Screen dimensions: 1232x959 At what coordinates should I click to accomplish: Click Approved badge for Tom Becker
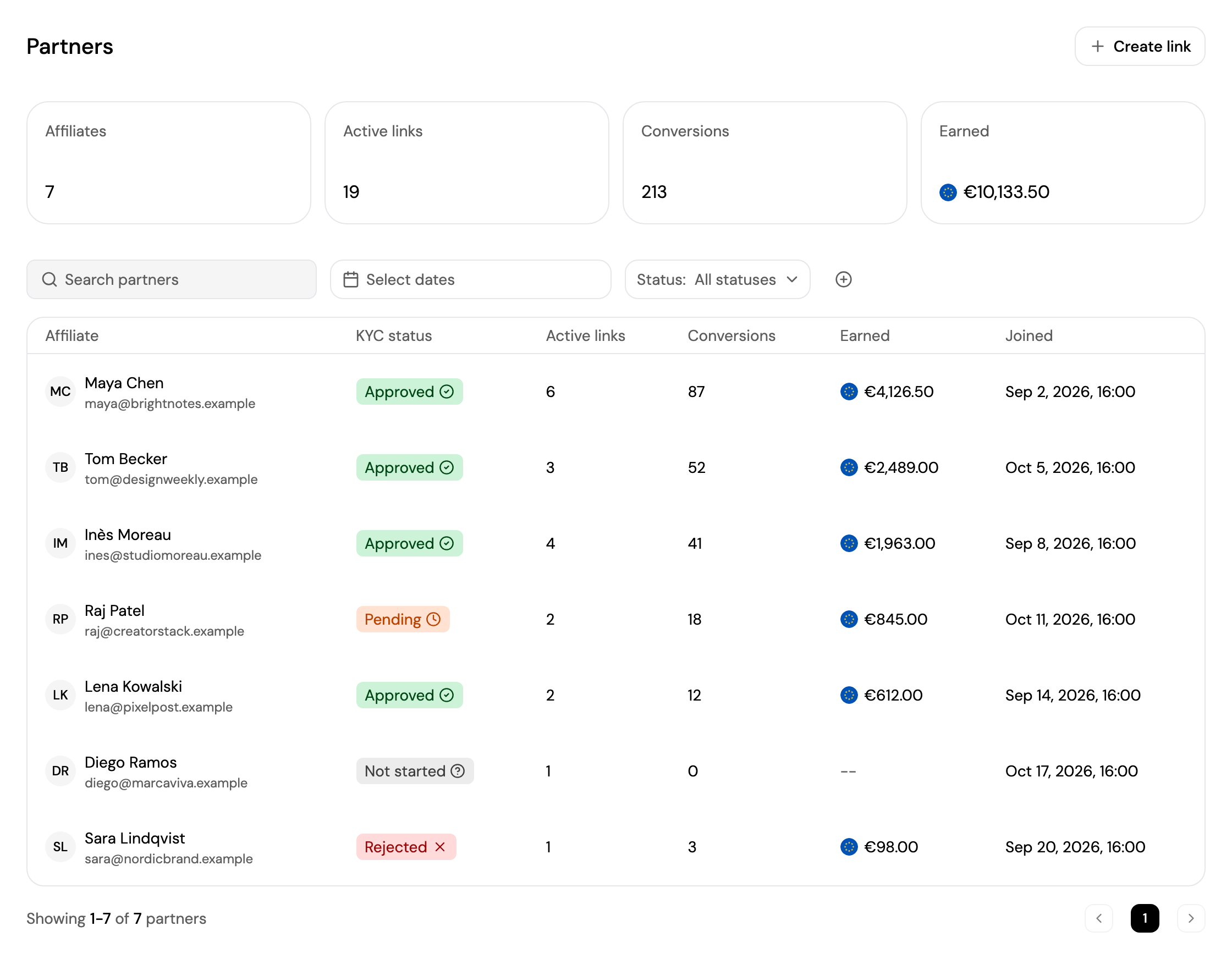tap(410, 467)
